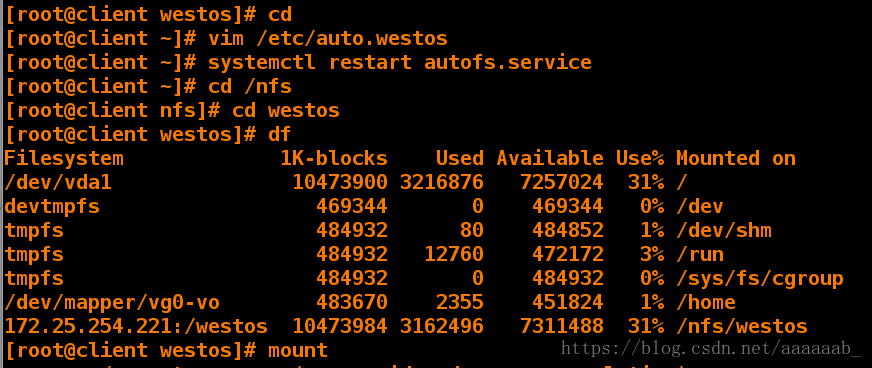Click the 'cd westos' command text
Viewport: 872px width, 368px height.
pos(286,110)
